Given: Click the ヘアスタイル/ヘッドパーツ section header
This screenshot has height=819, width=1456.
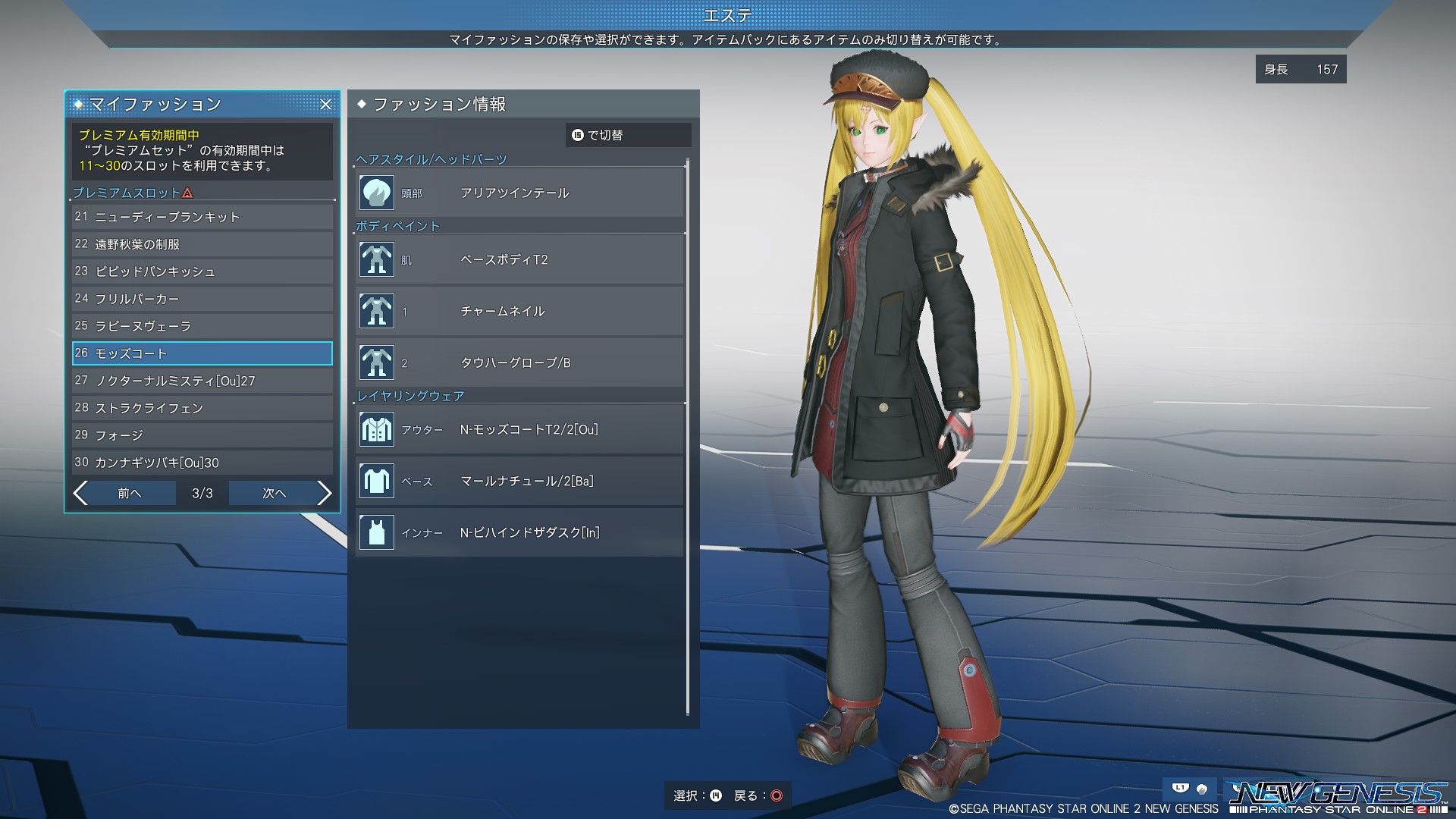Looking at the screenshot, I should click(x=431, y=159).
